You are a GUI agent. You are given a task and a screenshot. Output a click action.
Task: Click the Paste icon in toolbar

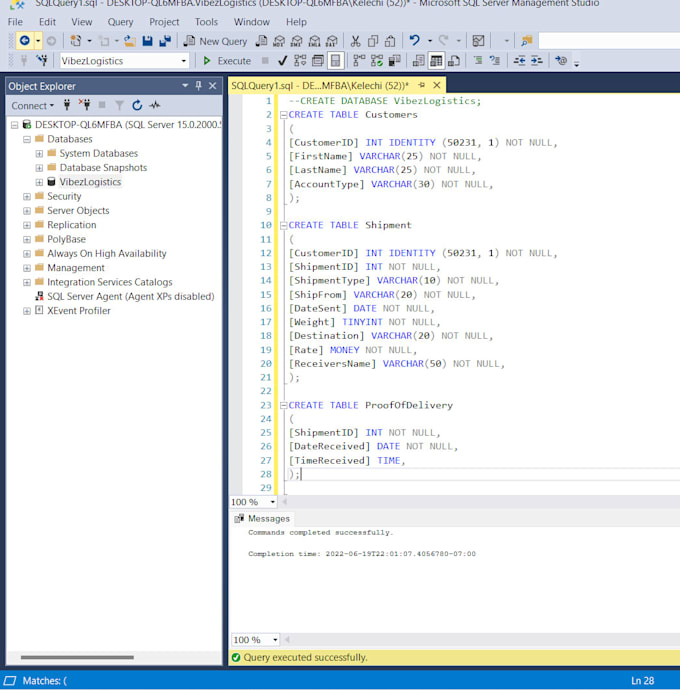click(390, 41)
